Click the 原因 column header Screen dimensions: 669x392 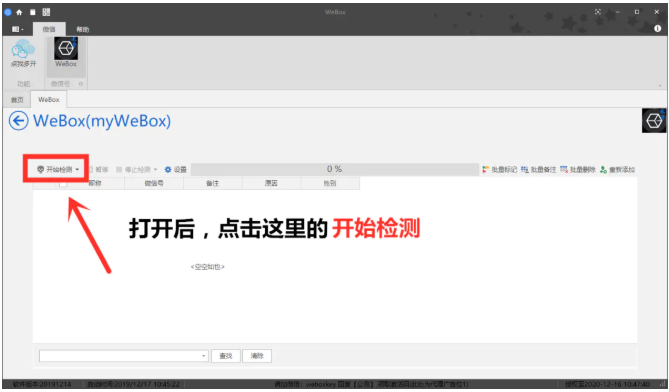271,183
